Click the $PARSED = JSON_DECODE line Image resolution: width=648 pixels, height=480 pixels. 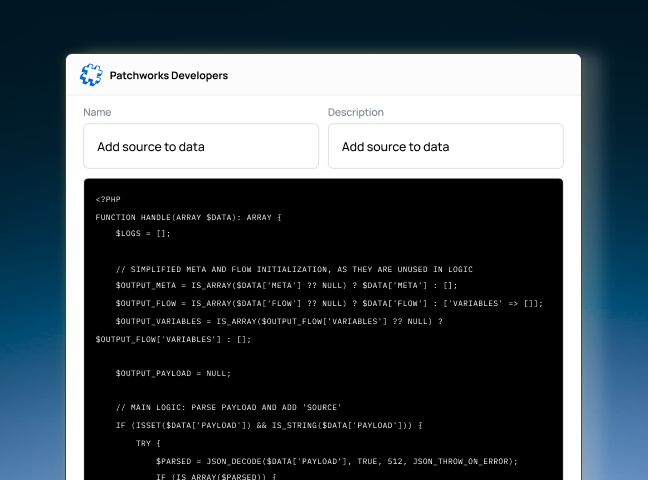point(337,461)
